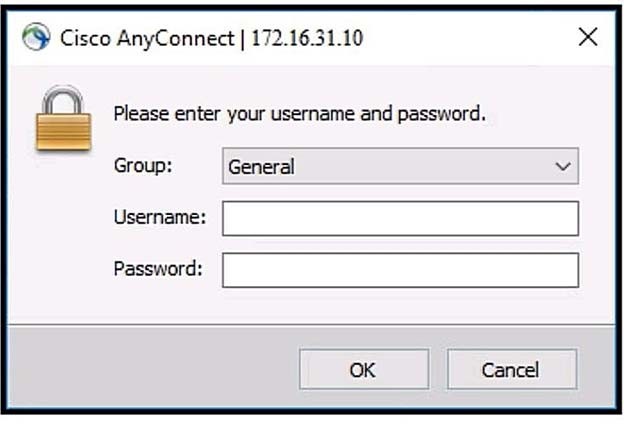624x424 pixels.
Task: Select the General group value text
Action: coord(261,167)
